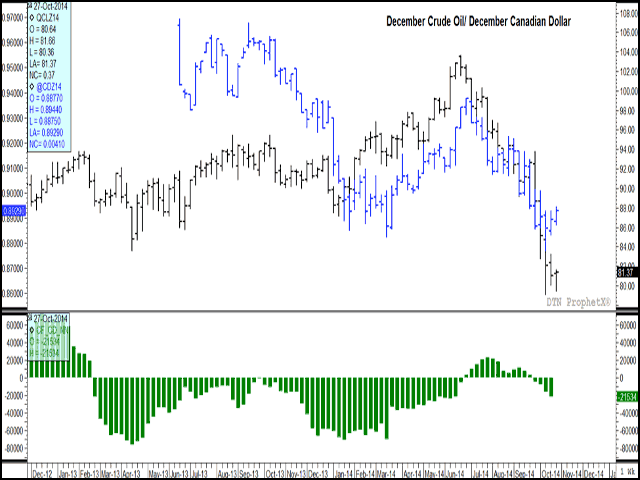Click the 0.97000 label on left axis
Viewport: 640px width, 480px height.
pos(12,18)
